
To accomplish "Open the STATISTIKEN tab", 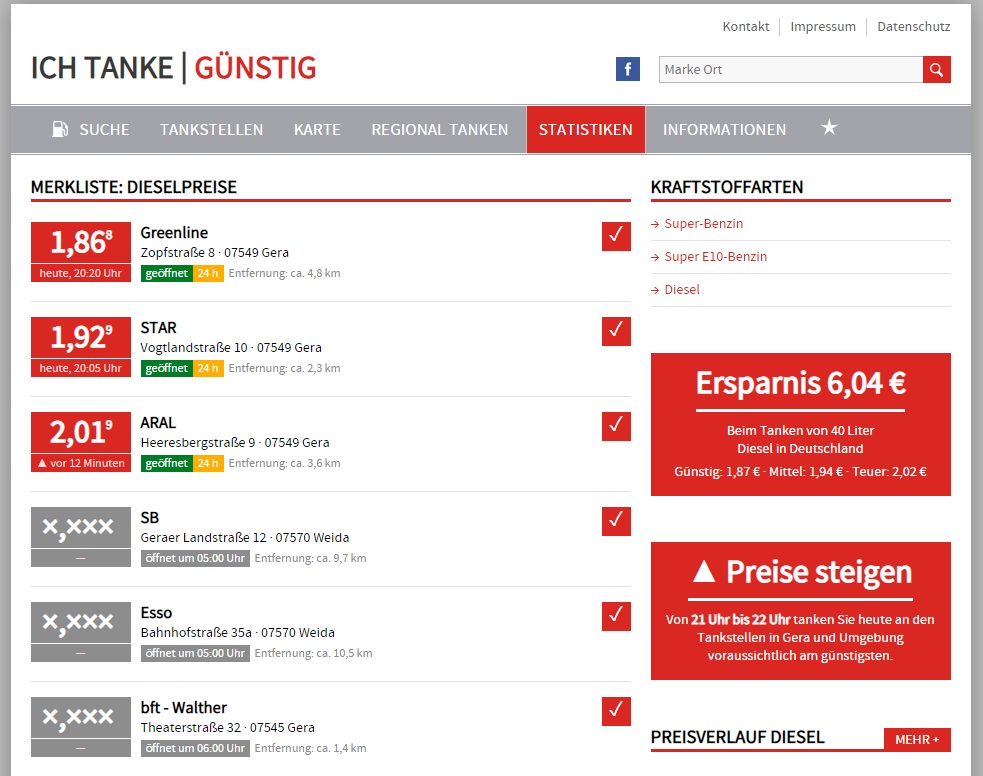I will coord(586,130).
